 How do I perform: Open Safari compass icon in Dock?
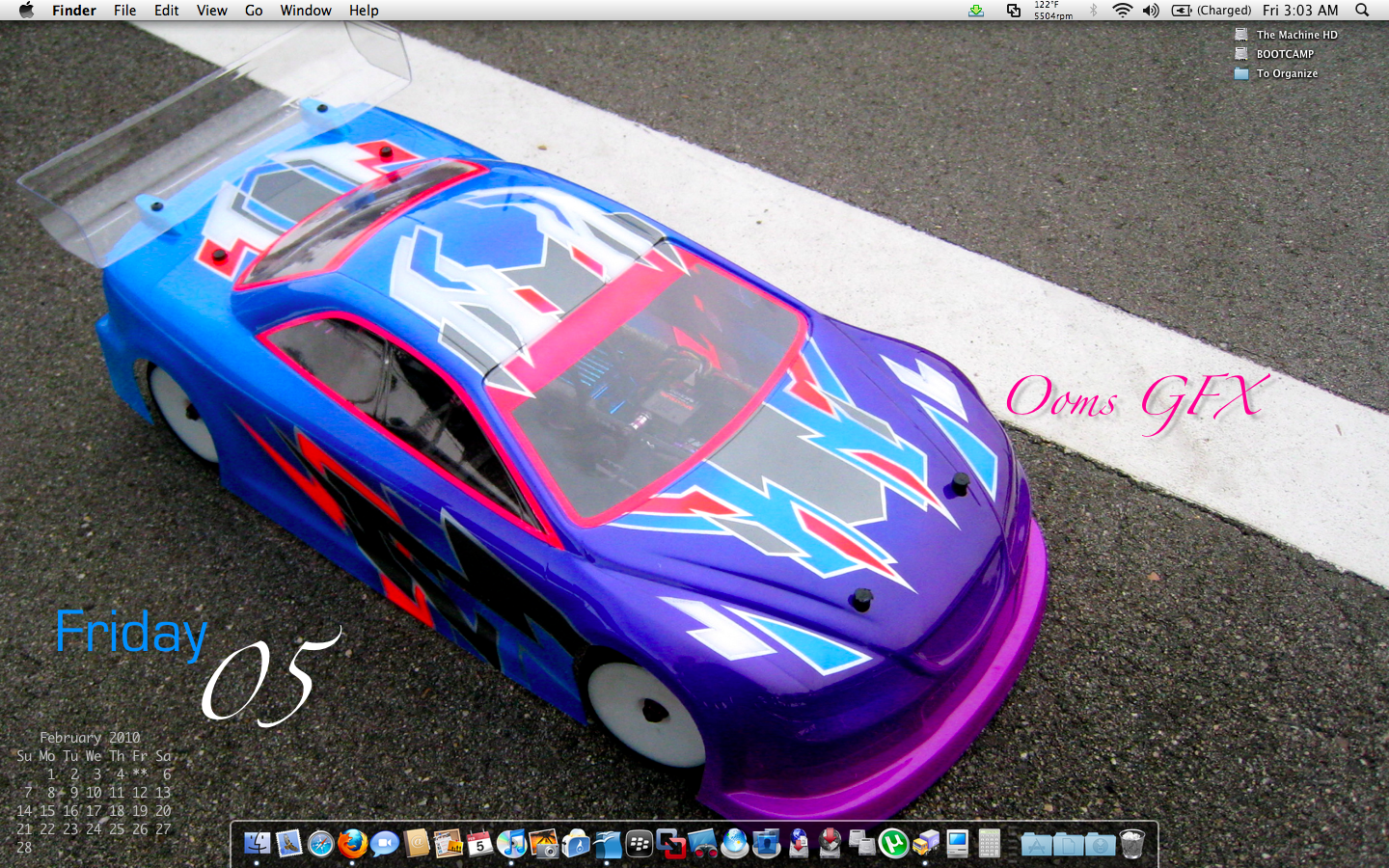click(x=321, y=844)
